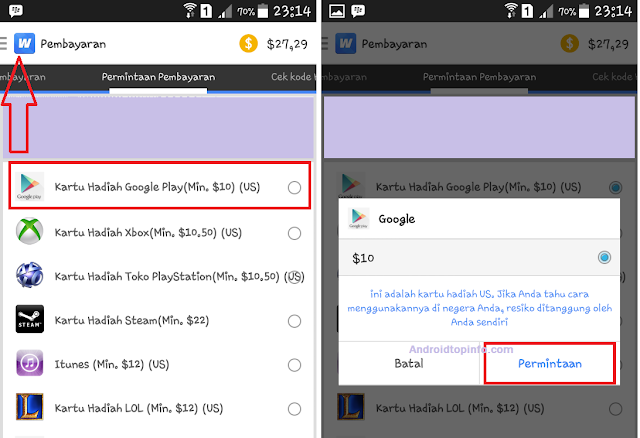Image resolution: width=640 pixels, height=438 pixels.
Task: Tap the blue W app logo in left screen
Action: pos(24,43)
